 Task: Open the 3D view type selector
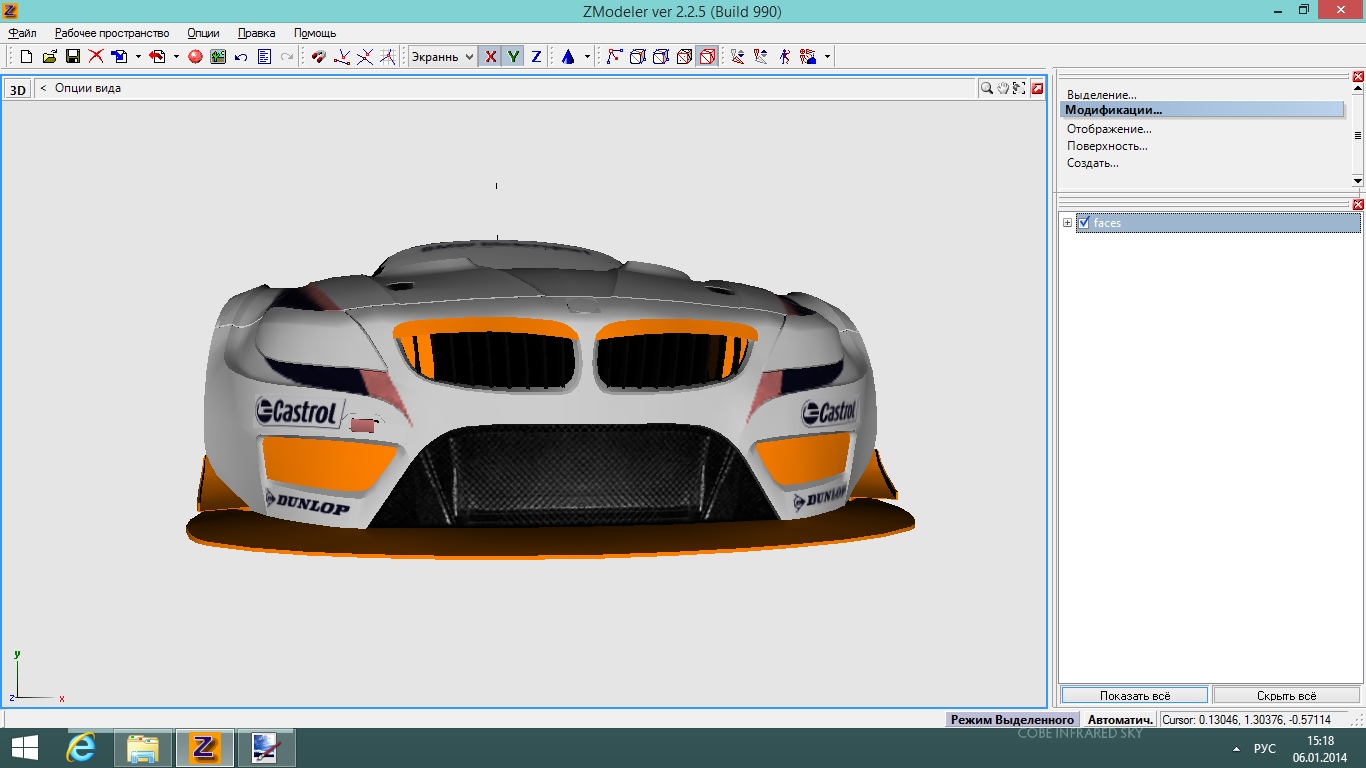point(18,89)
